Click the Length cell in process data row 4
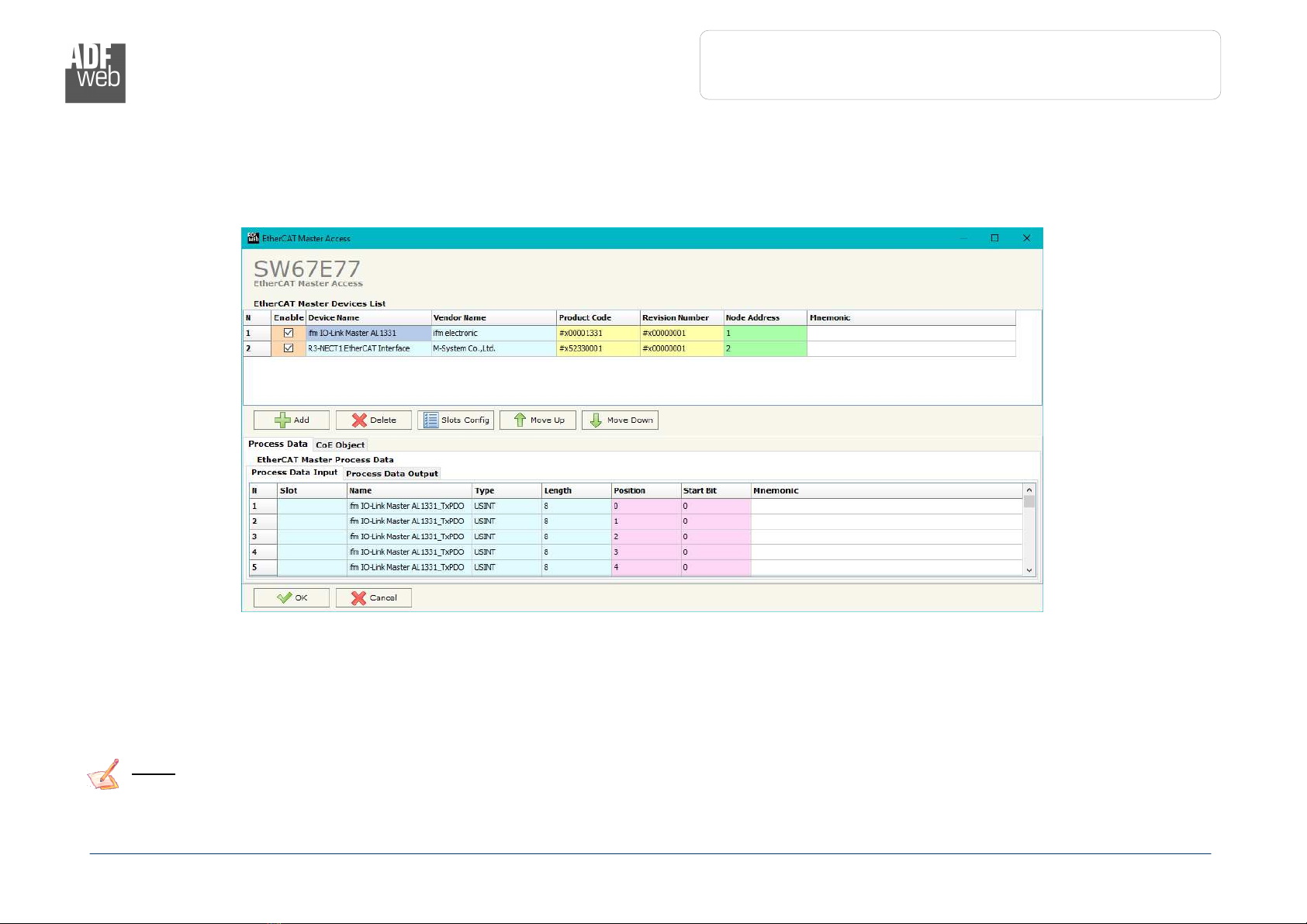The image size is (1307, 924). (576, 552)
